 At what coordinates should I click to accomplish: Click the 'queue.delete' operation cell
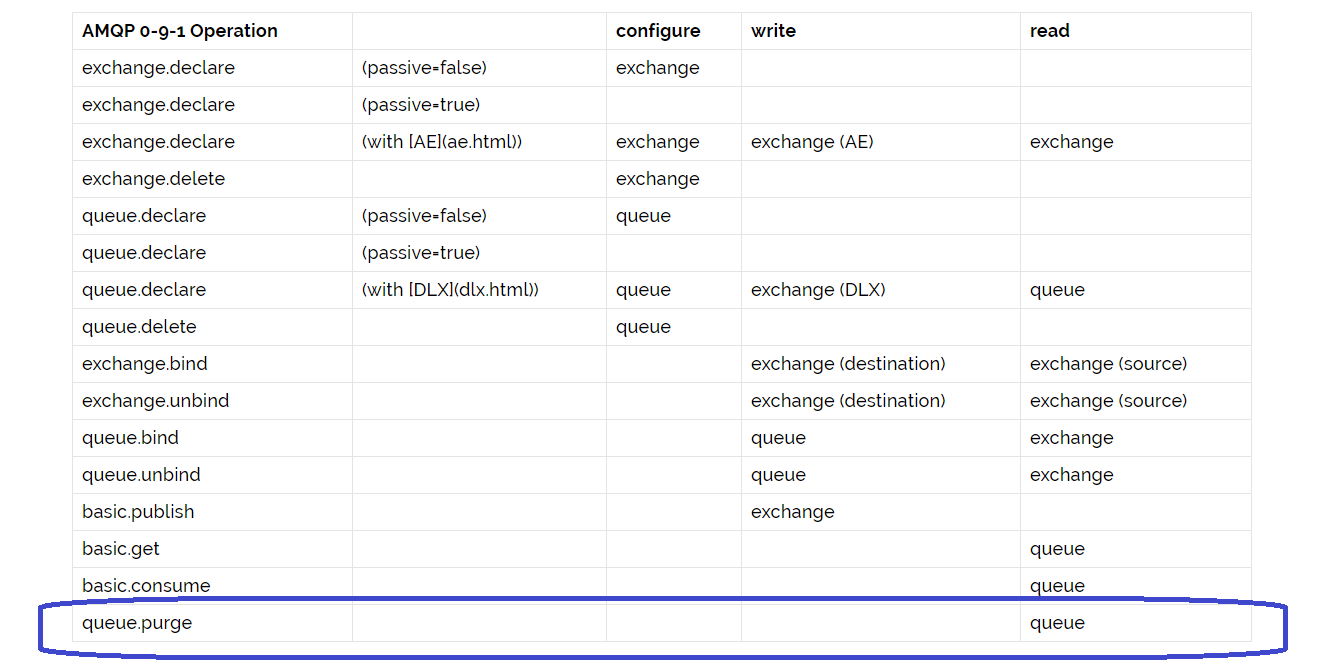pos(139,327)
